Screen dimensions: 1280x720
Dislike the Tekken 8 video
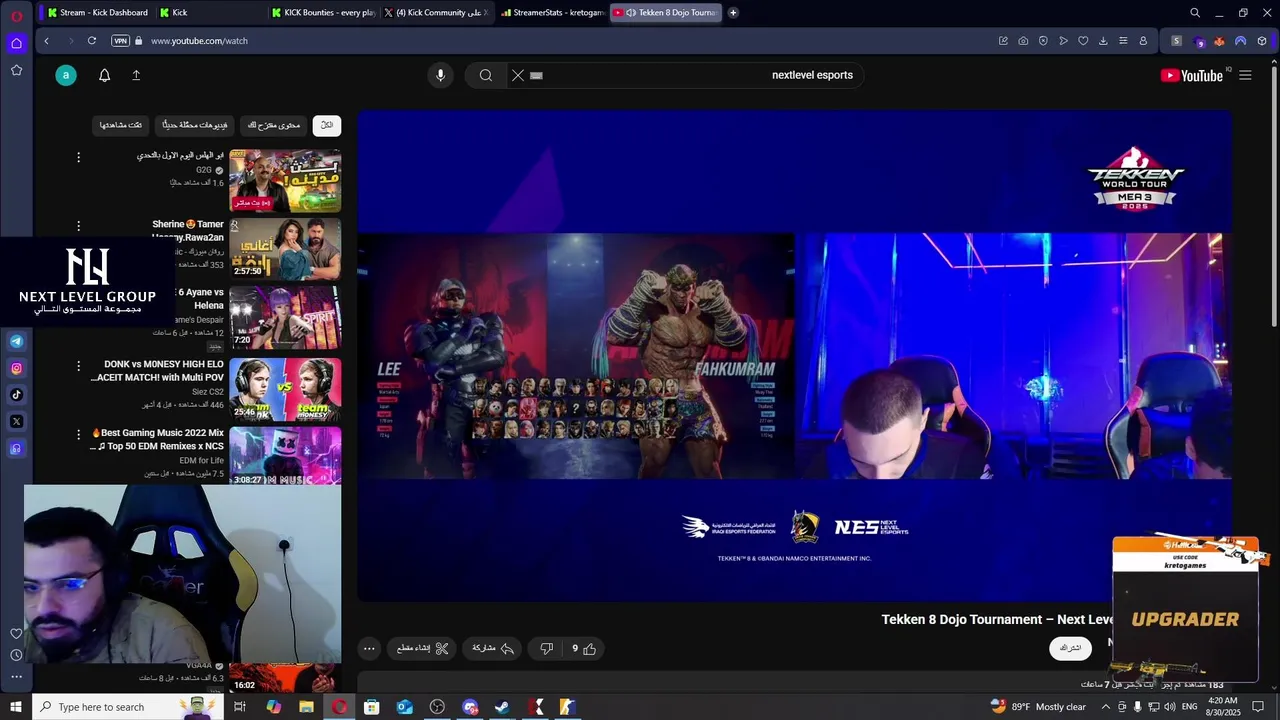pos(546,649)
